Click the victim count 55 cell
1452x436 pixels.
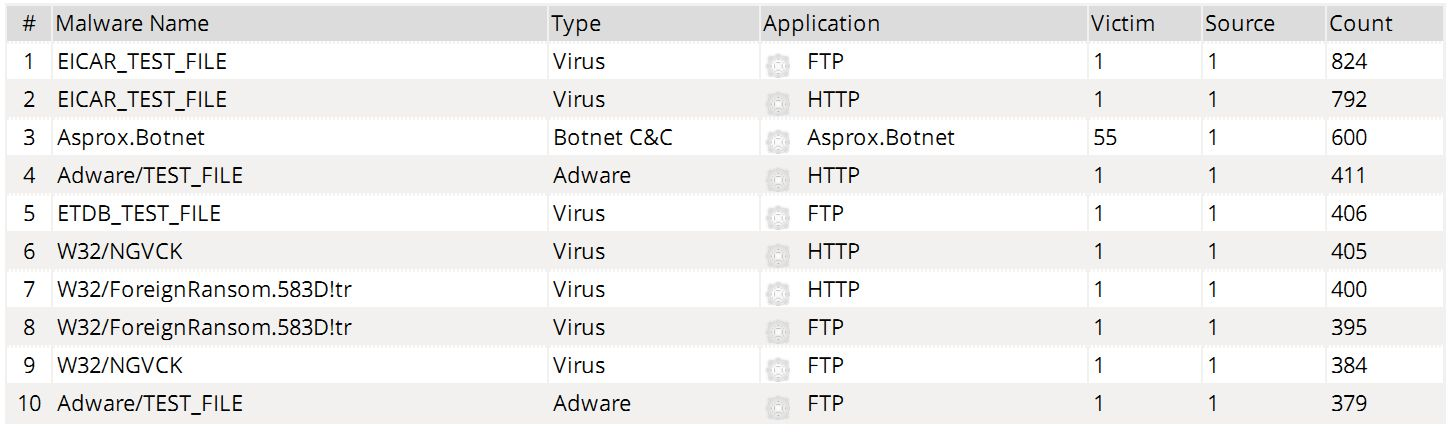tap(1106, 138)
